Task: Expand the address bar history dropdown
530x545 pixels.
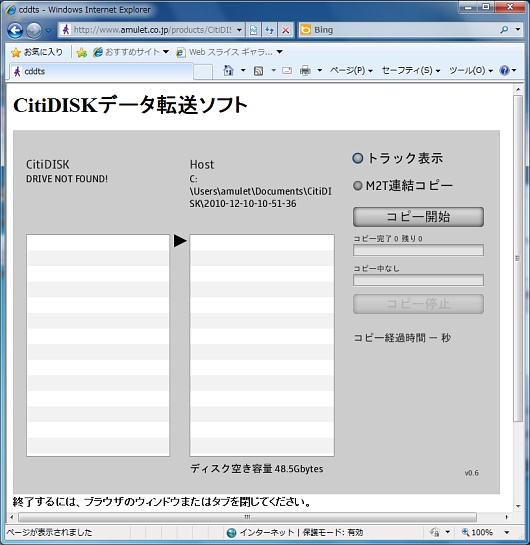Action: pos(239,30)
